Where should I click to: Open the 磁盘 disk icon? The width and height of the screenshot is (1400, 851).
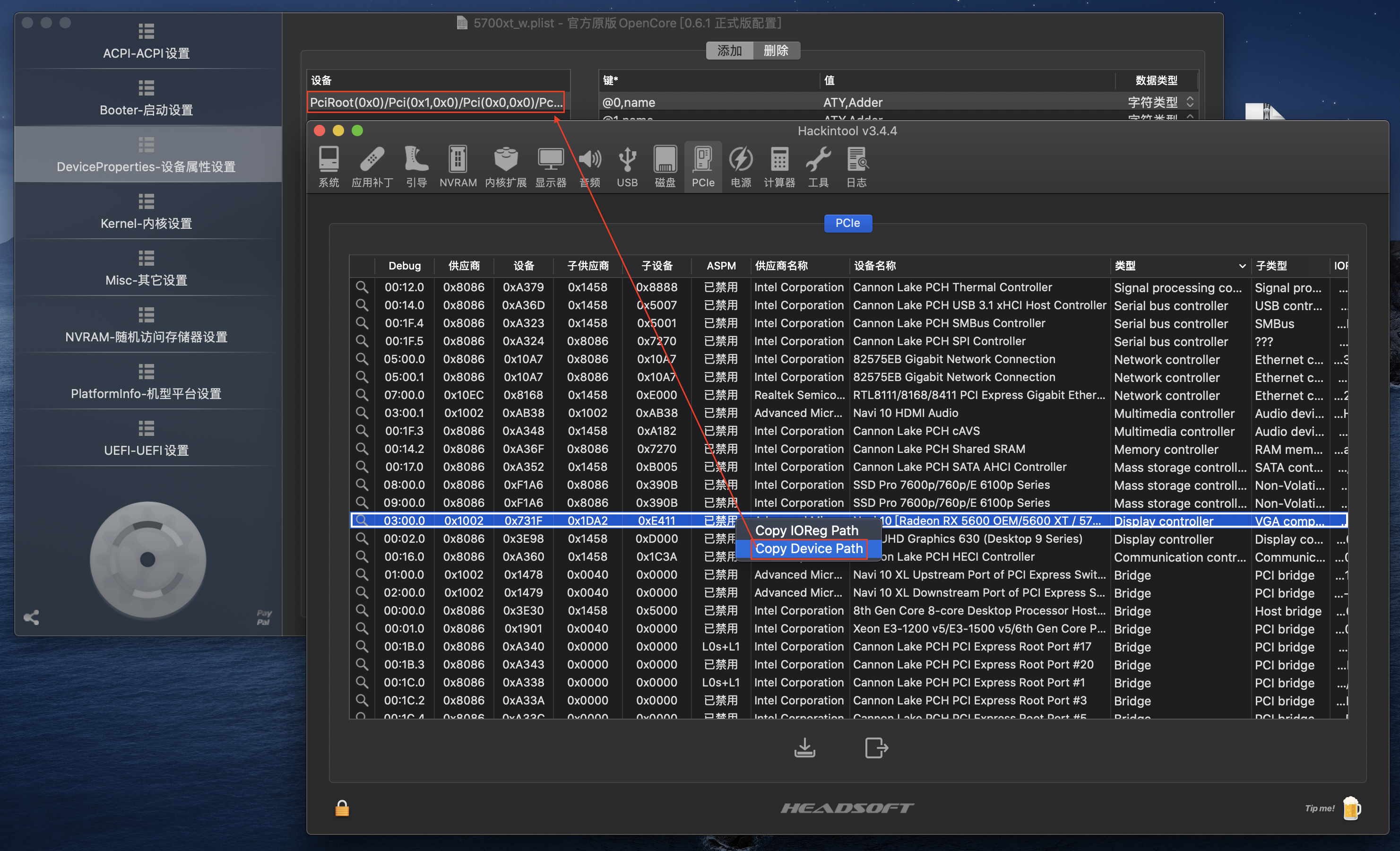(665, 166)
